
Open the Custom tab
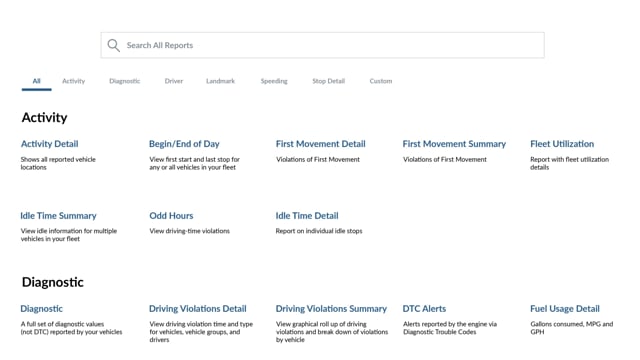[381, 81]
